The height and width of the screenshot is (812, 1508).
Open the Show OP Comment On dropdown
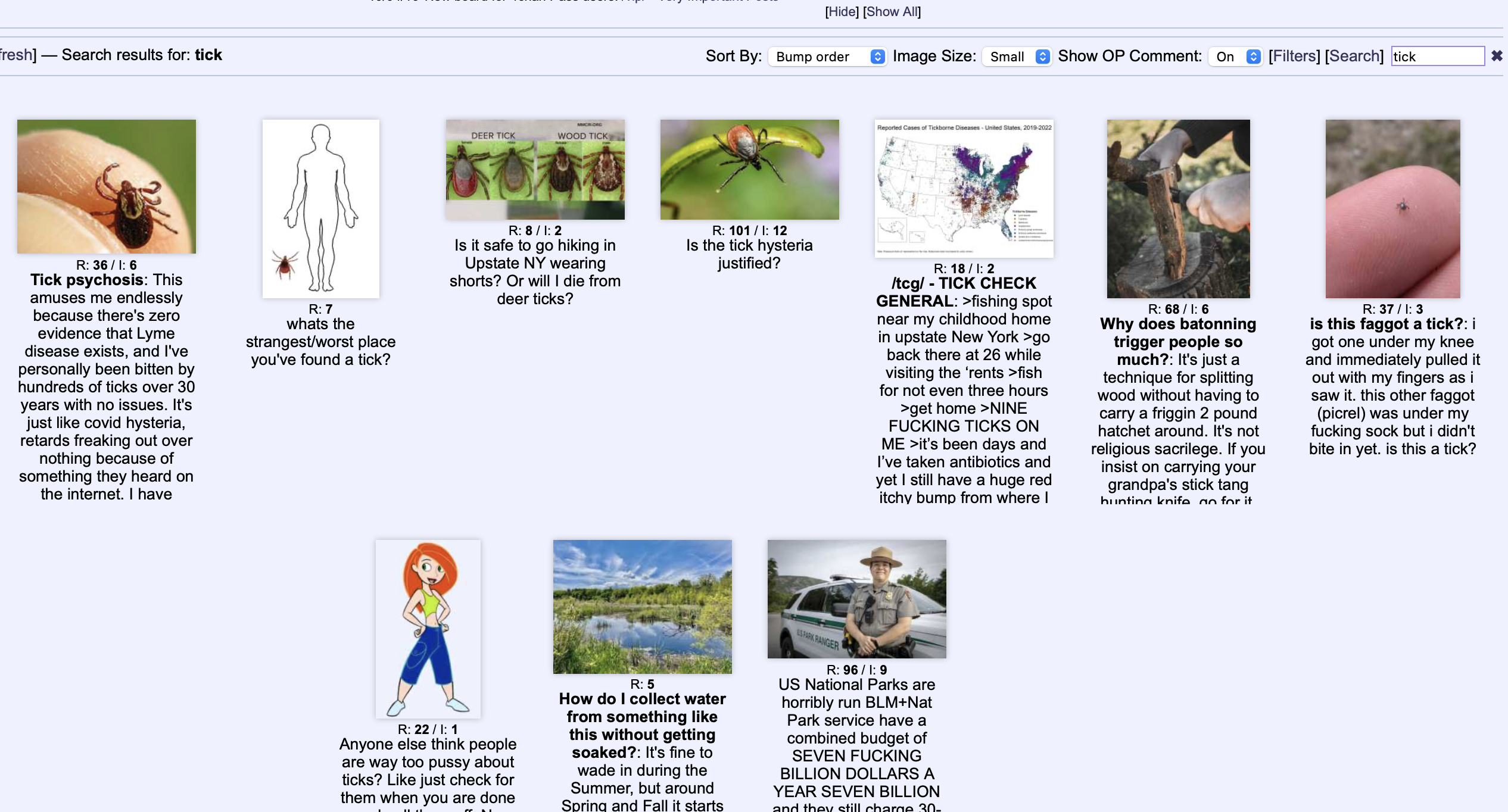(x=1235, y=57)
